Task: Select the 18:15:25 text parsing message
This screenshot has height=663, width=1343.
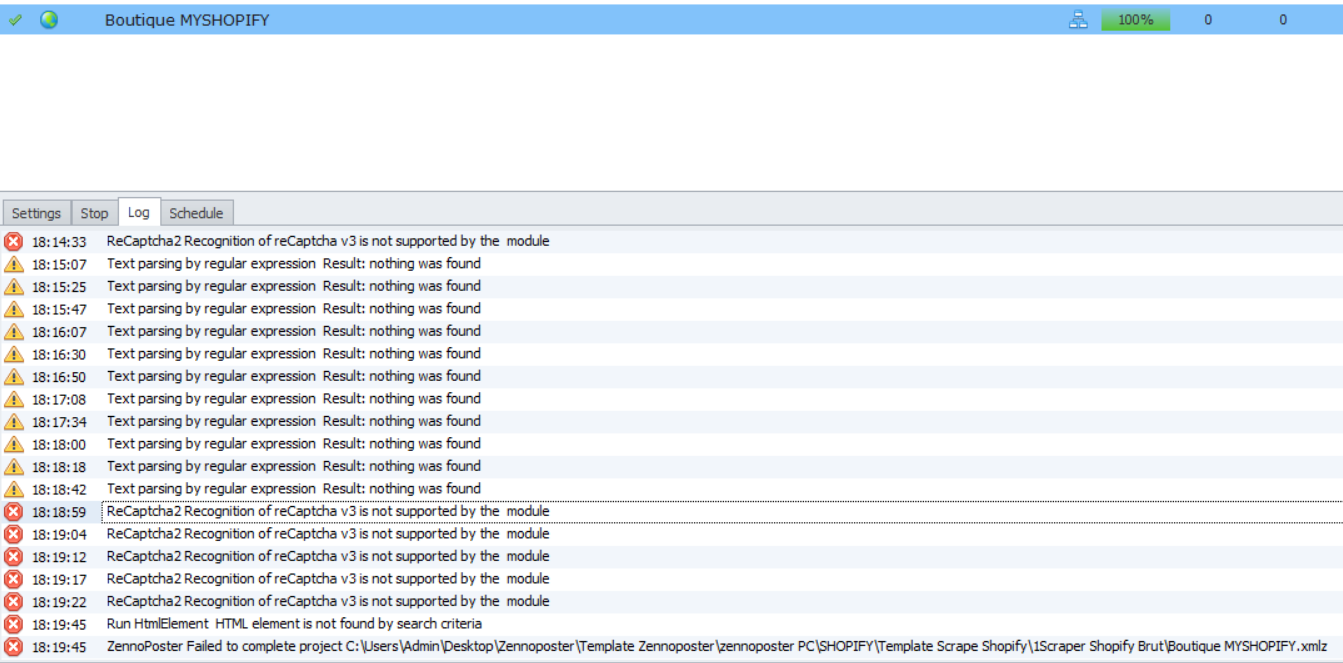Action: pyautogui.click(x=294, y=286)
